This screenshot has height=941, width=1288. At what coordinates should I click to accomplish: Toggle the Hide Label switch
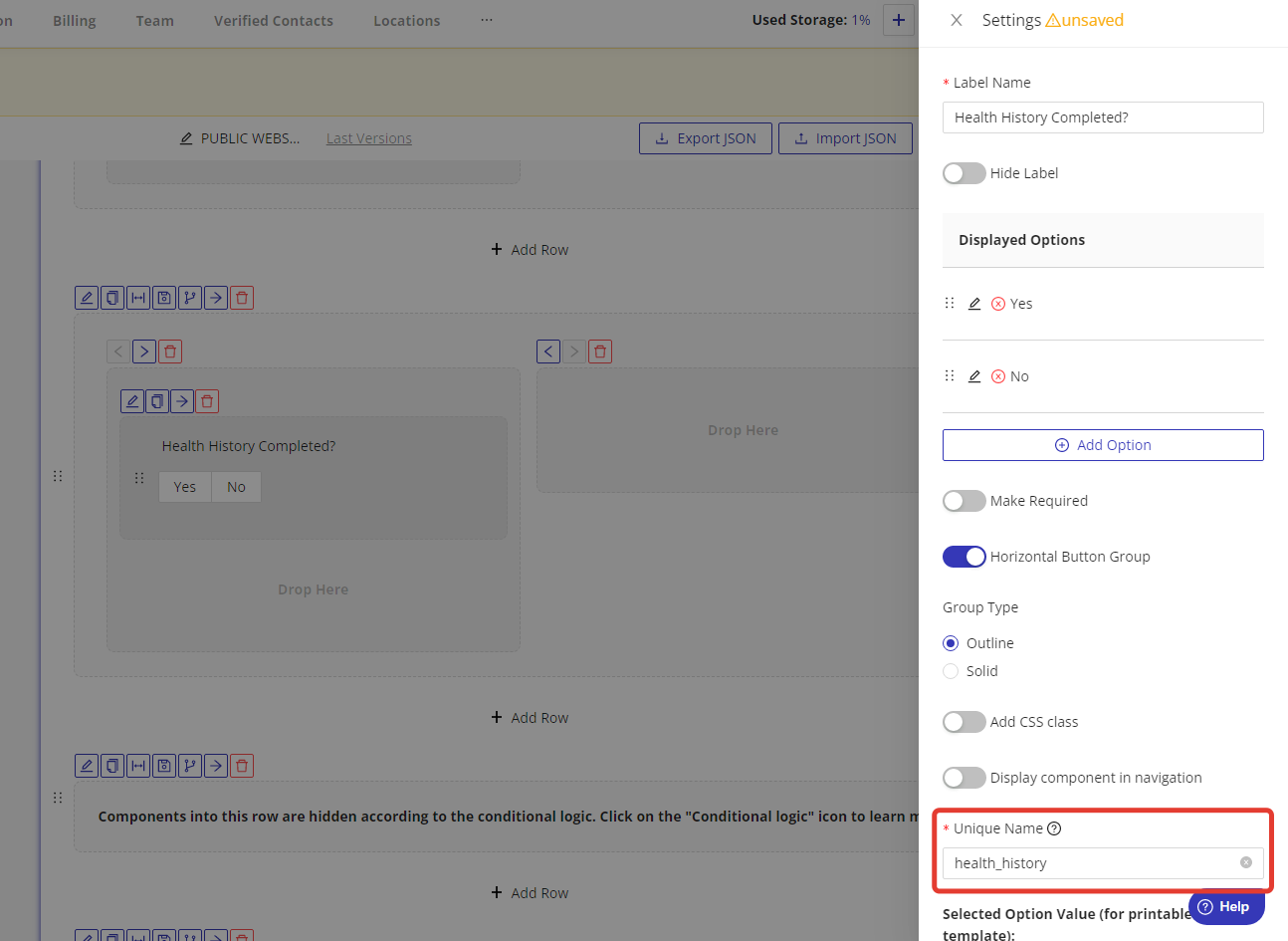click(964, 173)
